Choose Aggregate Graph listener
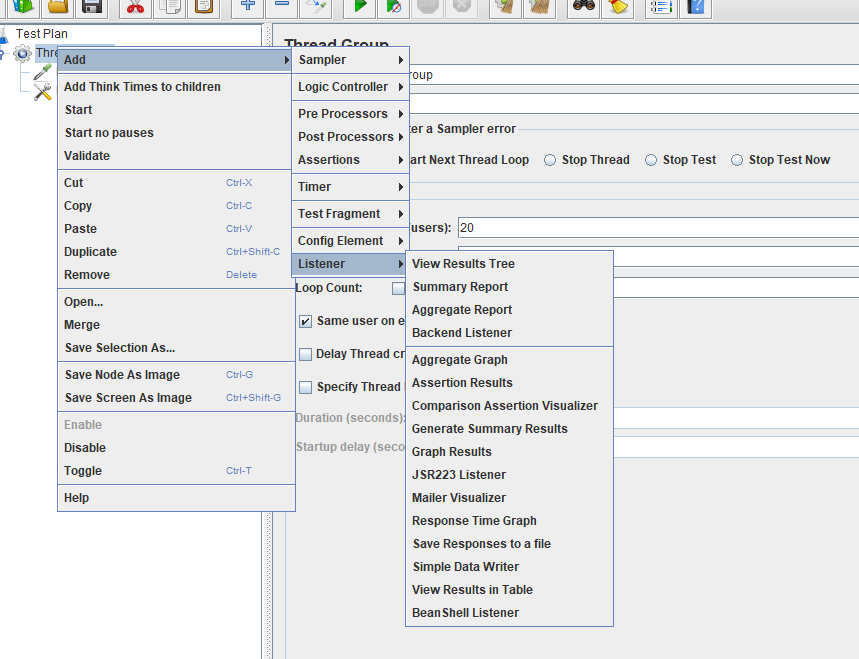The width and height of the screenshot is (859, 659). pyautogui.click(x=509, y=360)
